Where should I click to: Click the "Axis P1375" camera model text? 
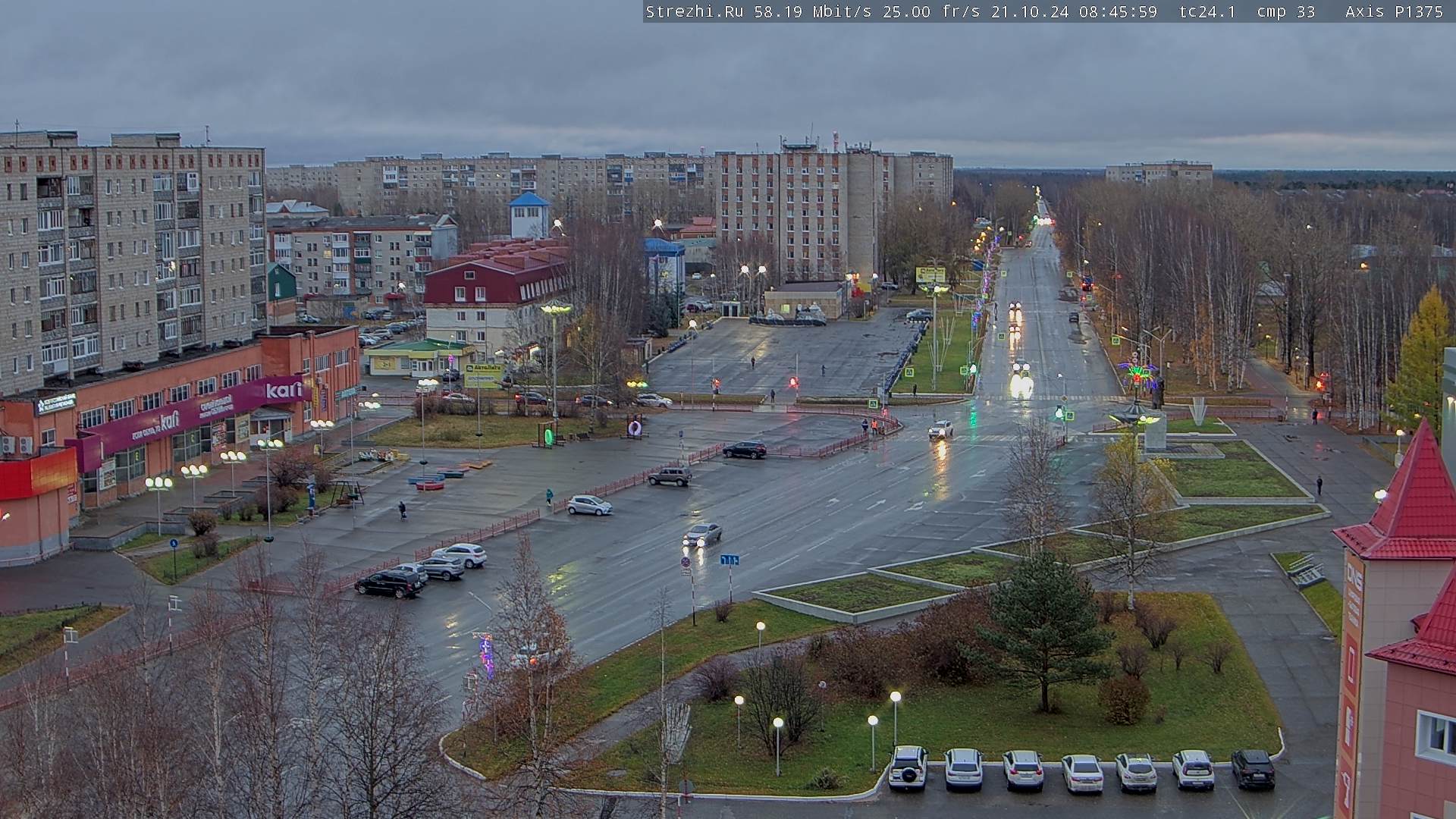click(1394, 11)
